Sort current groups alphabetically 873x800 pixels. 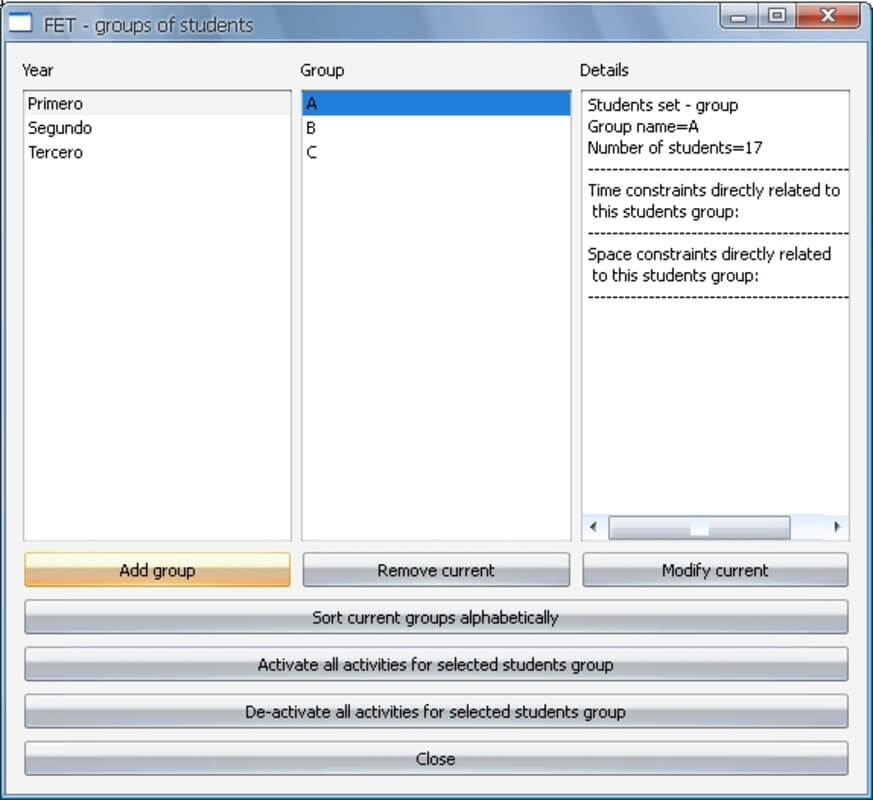[x=436, y=618]
